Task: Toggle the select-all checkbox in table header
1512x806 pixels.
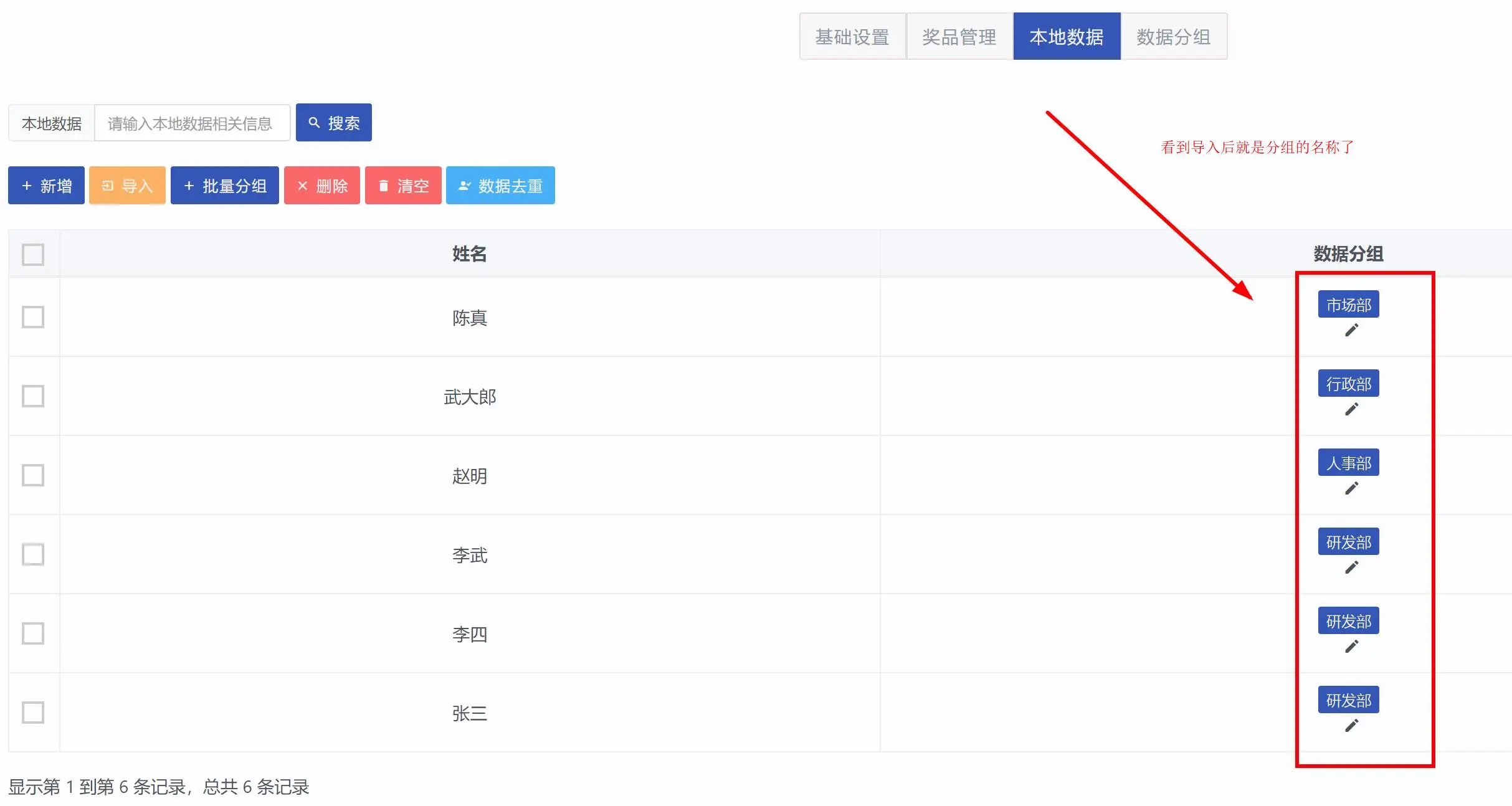Action: click(33, 254)
